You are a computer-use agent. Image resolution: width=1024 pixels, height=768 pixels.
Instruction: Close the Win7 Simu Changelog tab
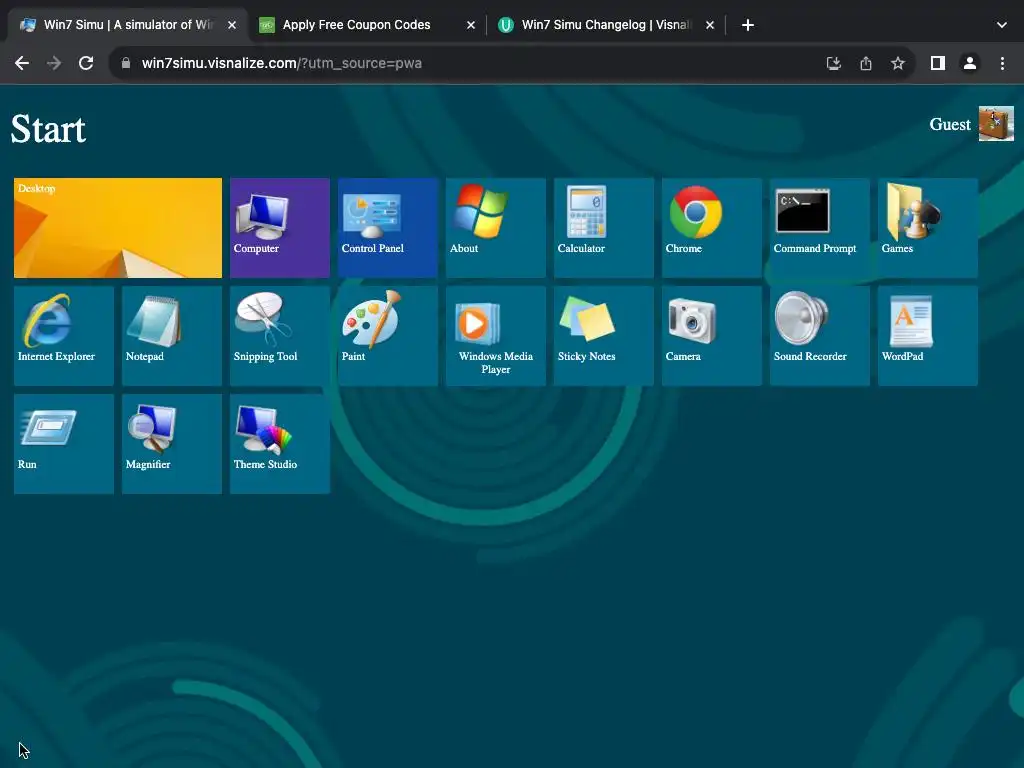(x=710, y=25)
